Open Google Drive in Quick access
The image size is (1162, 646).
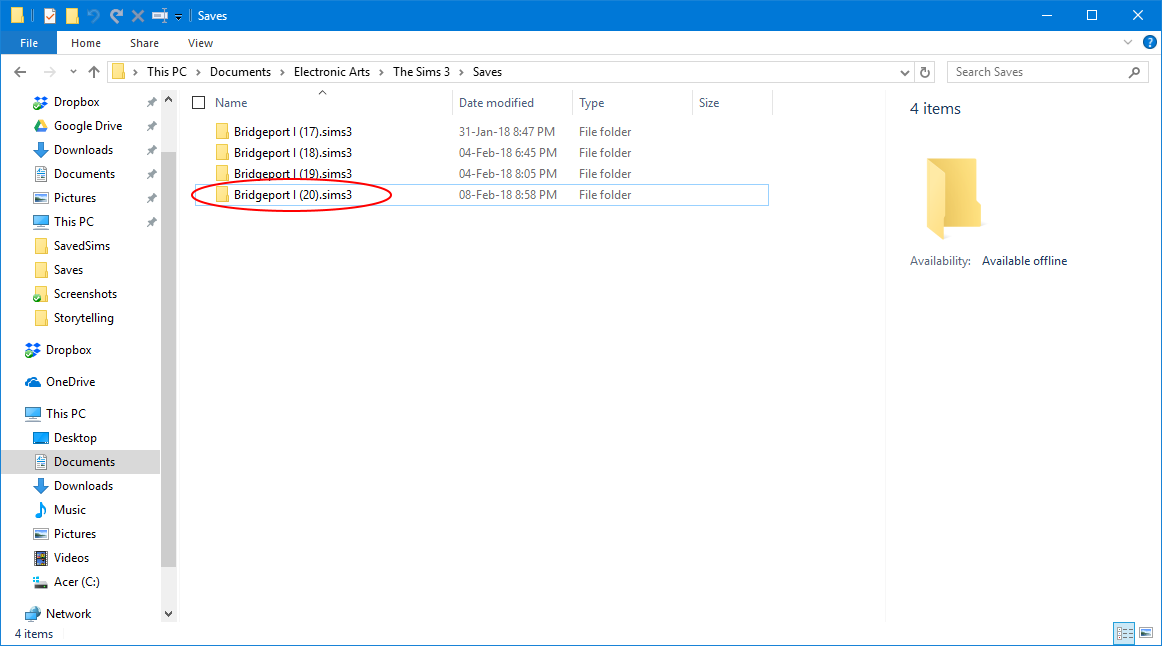tap(87, 126)
